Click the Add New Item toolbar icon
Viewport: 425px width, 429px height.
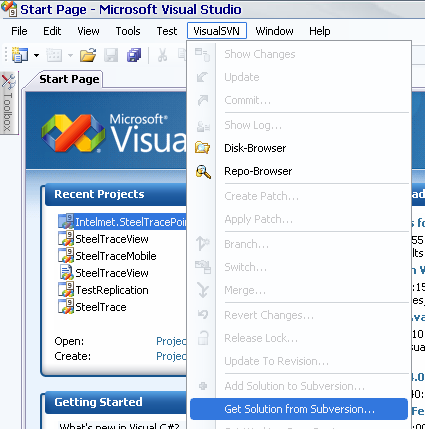(x=54, y=55)
